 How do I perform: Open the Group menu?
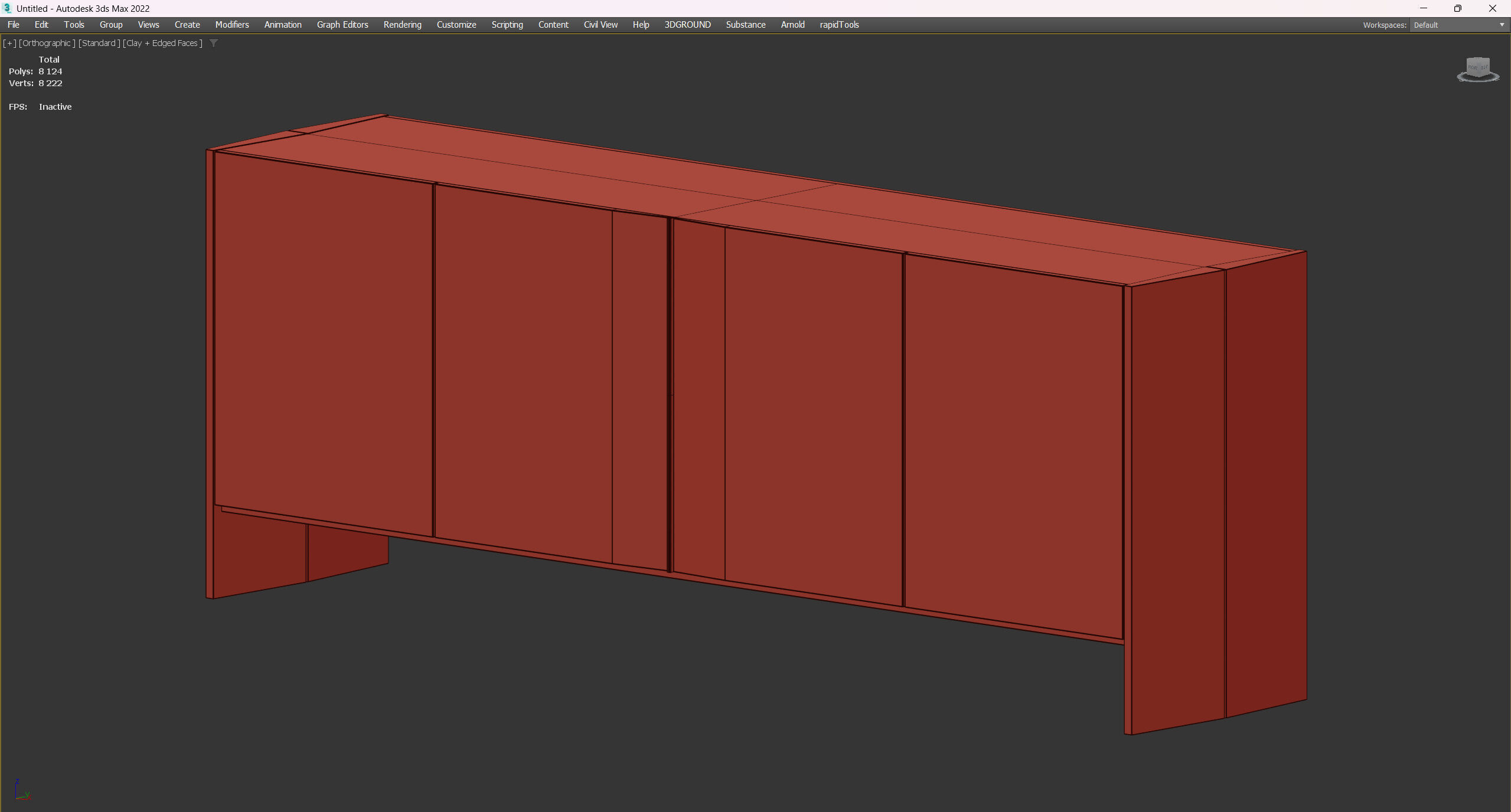click(x=111, y=25)
